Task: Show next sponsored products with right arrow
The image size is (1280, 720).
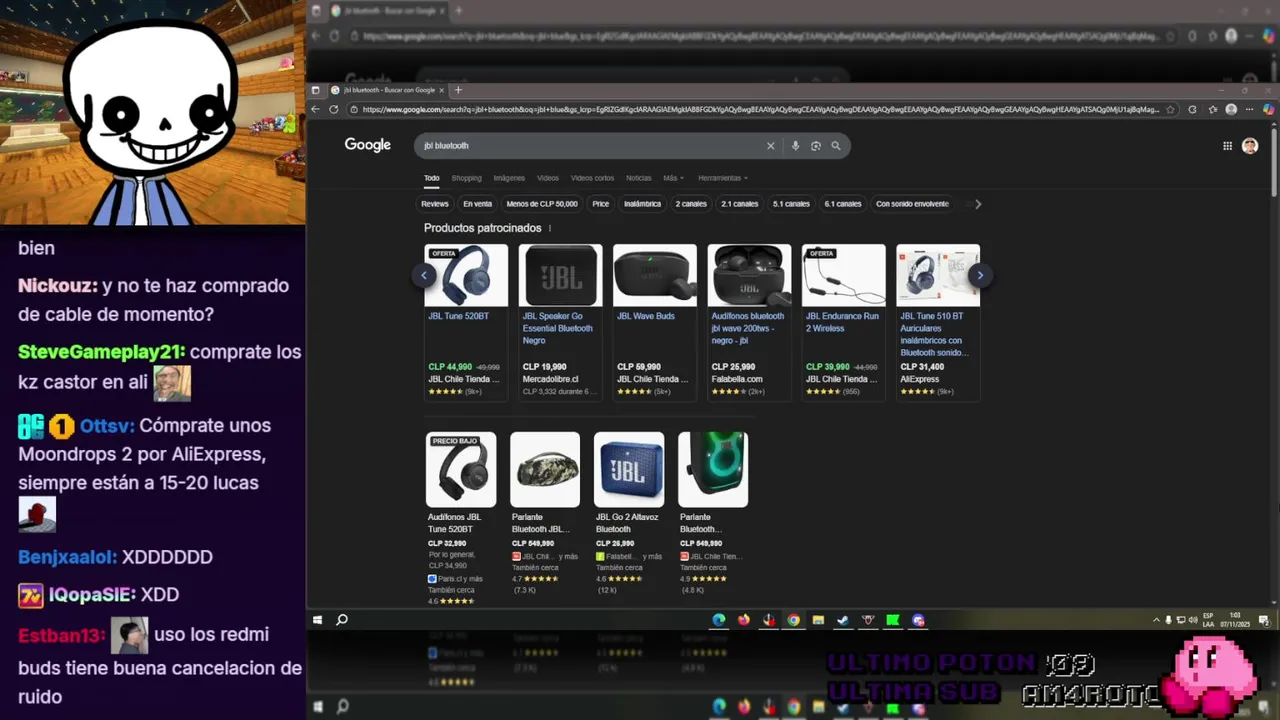Action: point(980,275)
